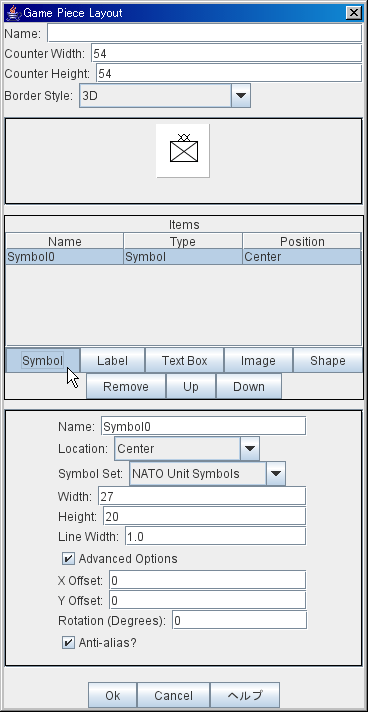Click the layout Name field at top

coord(204,33)
